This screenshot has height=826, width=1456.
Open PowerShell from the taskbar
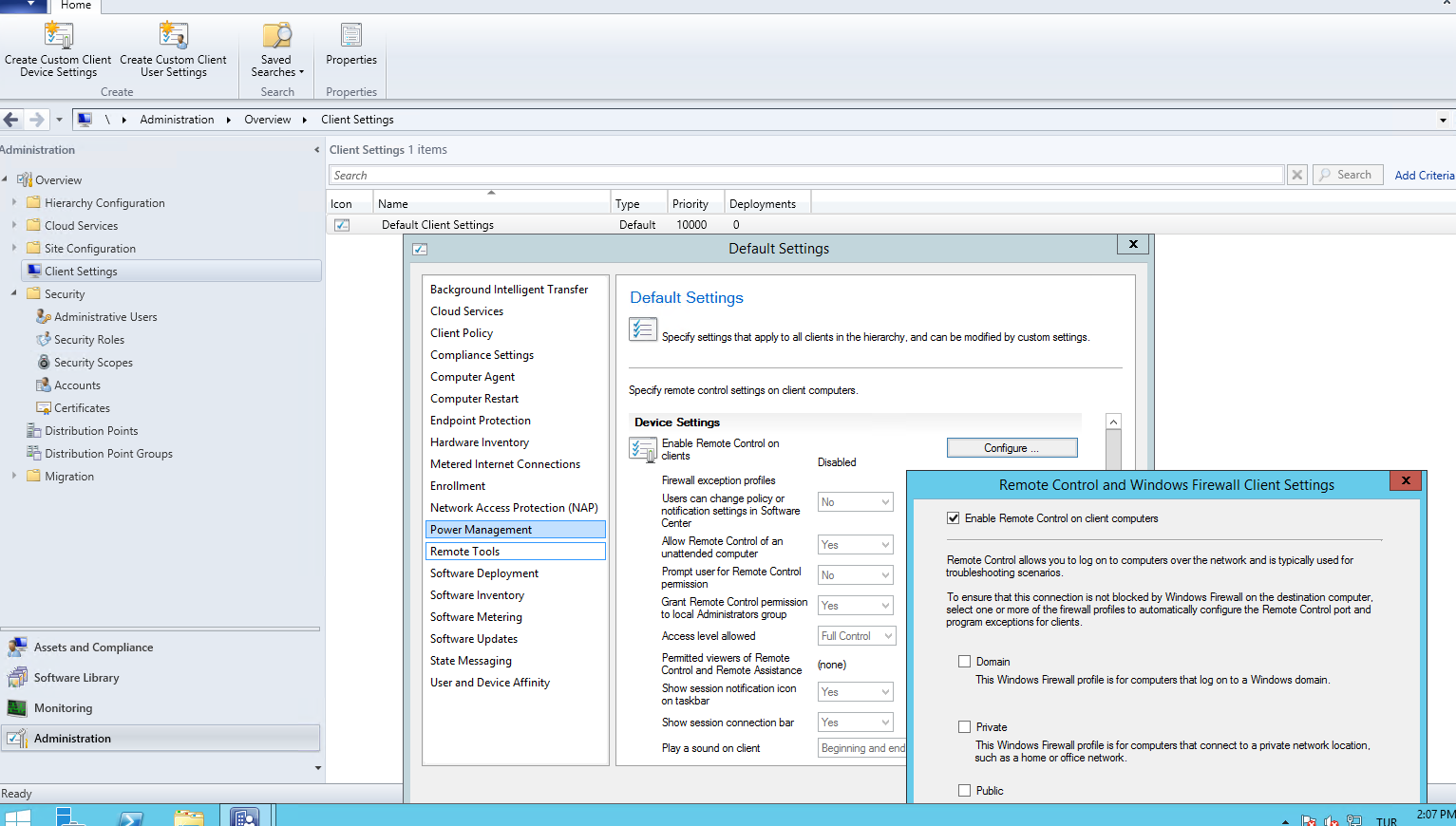coord(130,817)
